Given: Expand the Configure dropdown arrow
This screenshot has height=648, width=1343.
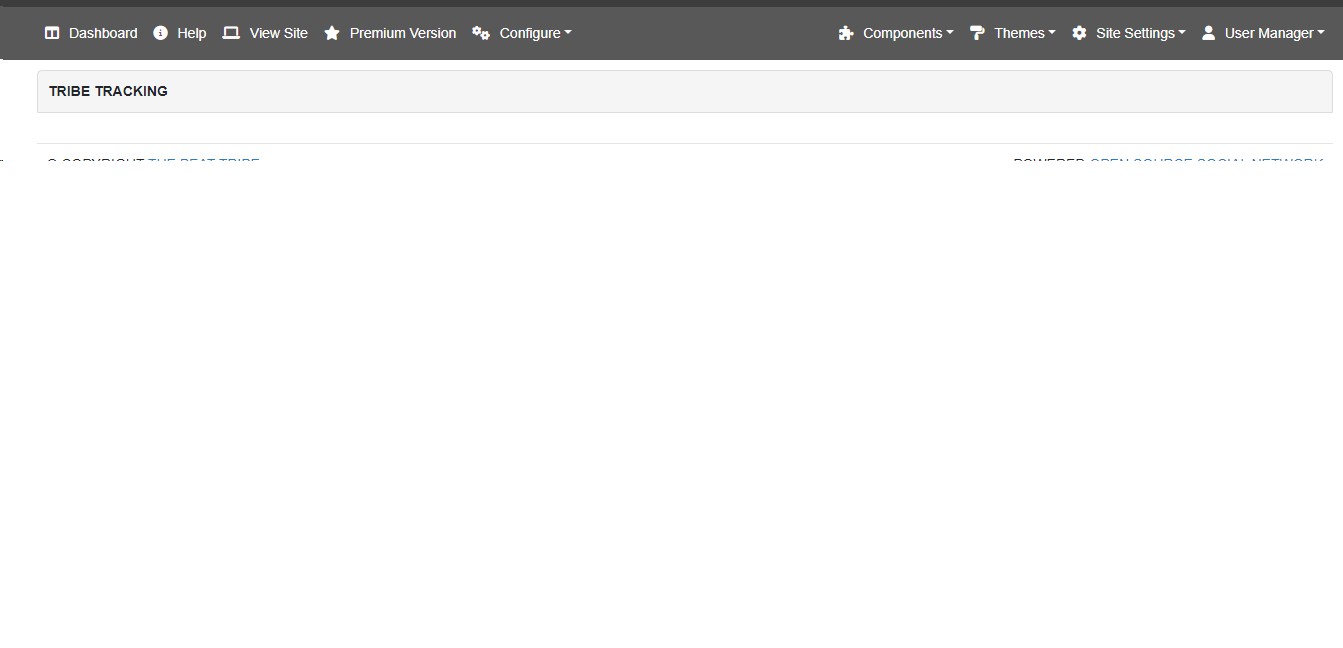Looking at the screenshot, I should click(x=568, y=33).
